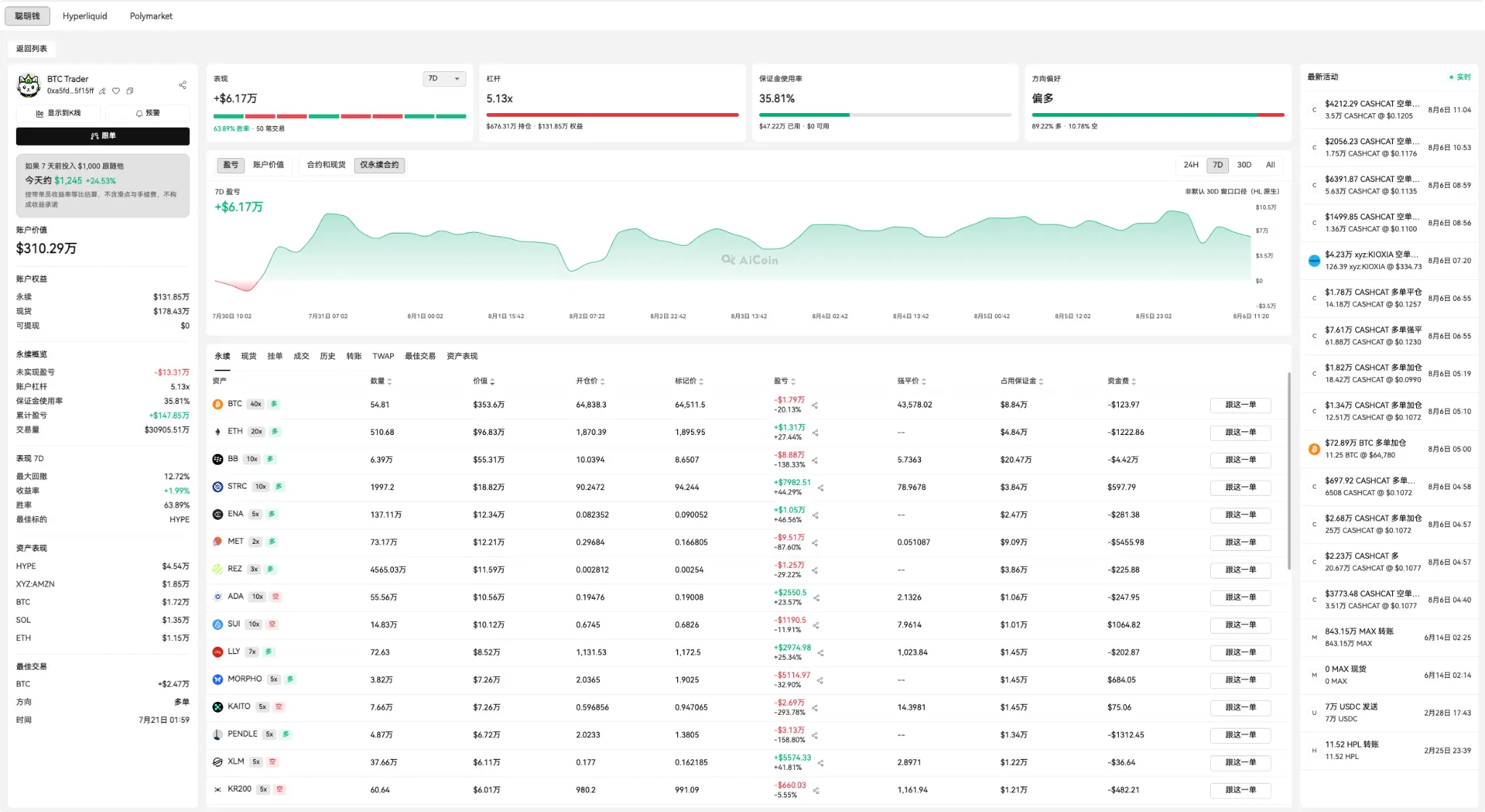This screenshot has height=812, width=1485.
Task: Click the BTC Trader cat avatar
Action: 28,86
